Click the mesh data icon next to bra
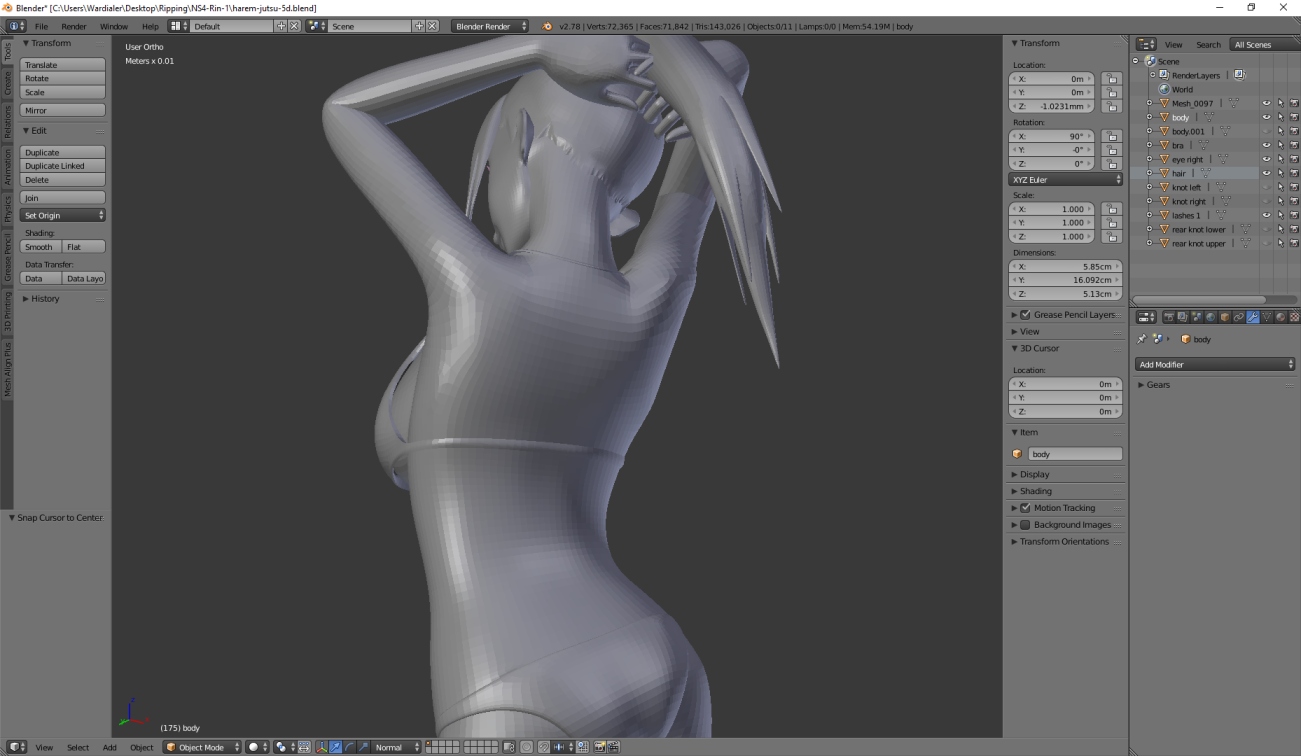 click(1206, 145)
